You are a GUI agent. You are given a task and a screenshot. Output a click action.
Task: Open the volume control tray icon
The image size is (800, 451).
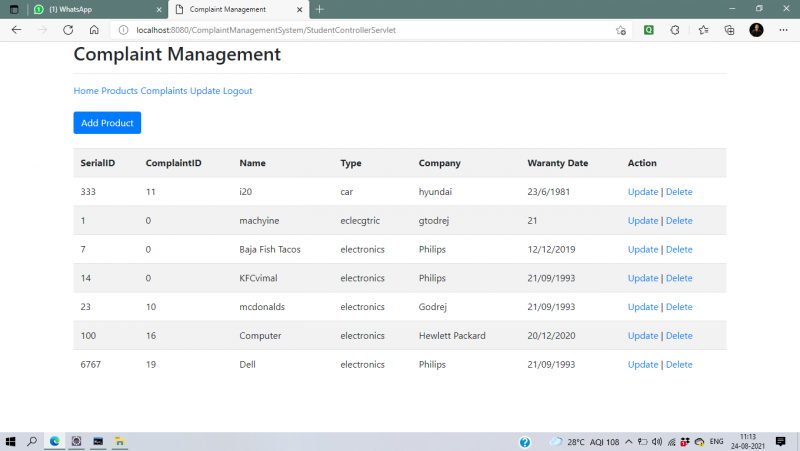tap(657, 442)
